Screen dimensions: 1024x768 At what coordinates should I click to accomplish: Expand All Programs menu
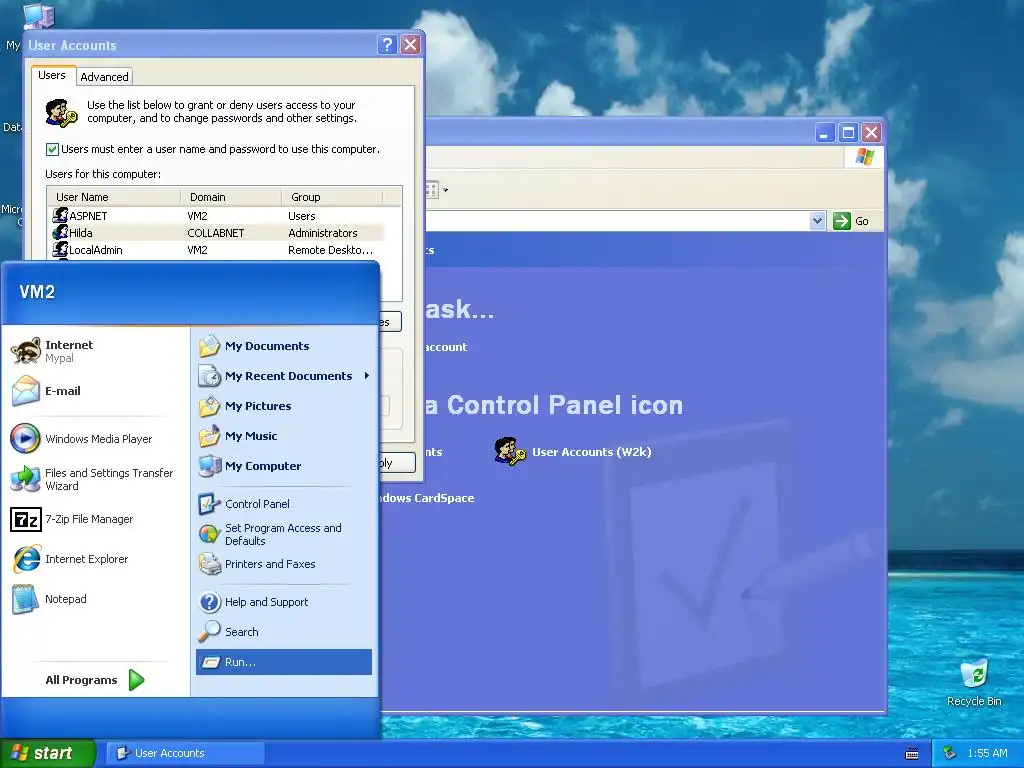95,680
